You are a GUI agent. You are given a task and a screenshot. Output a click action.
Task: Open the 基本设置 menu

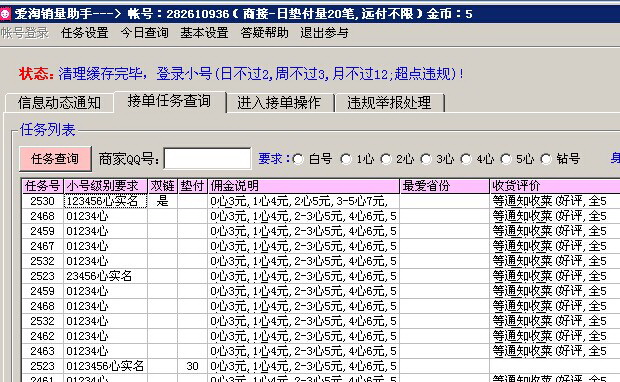click(x=204, y=33)
